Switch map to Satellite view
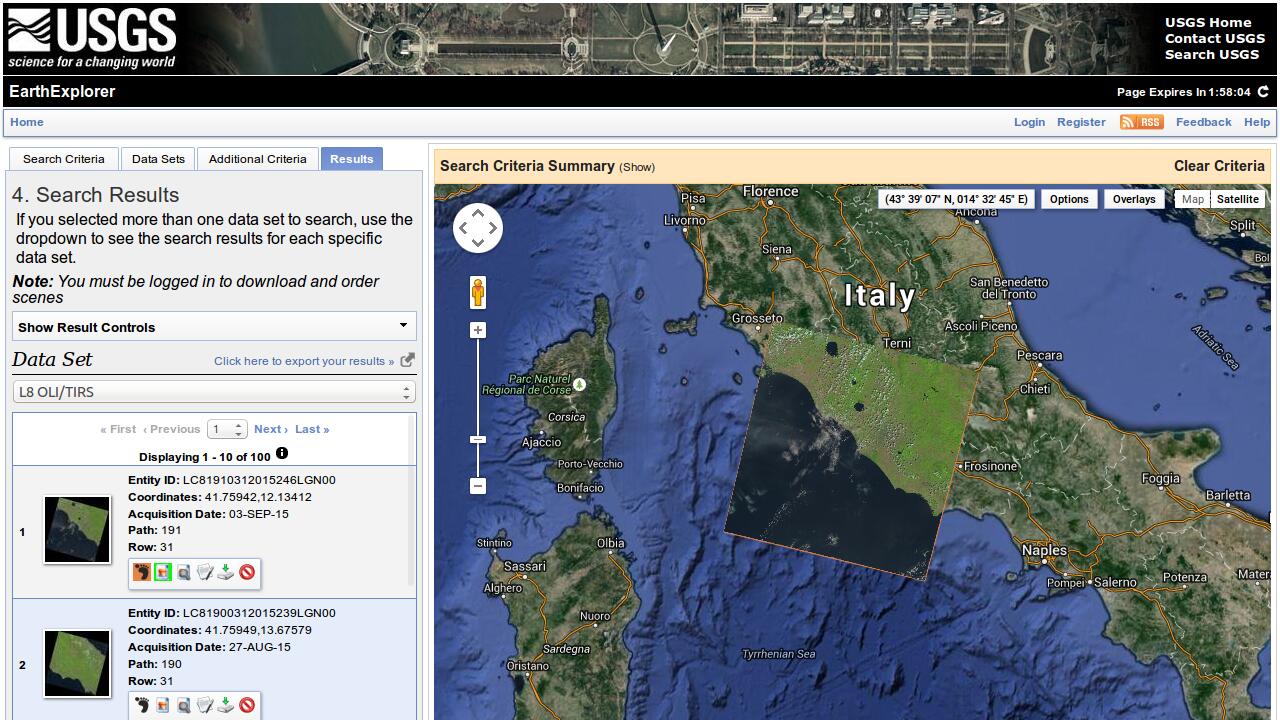 coord(1237,199)
